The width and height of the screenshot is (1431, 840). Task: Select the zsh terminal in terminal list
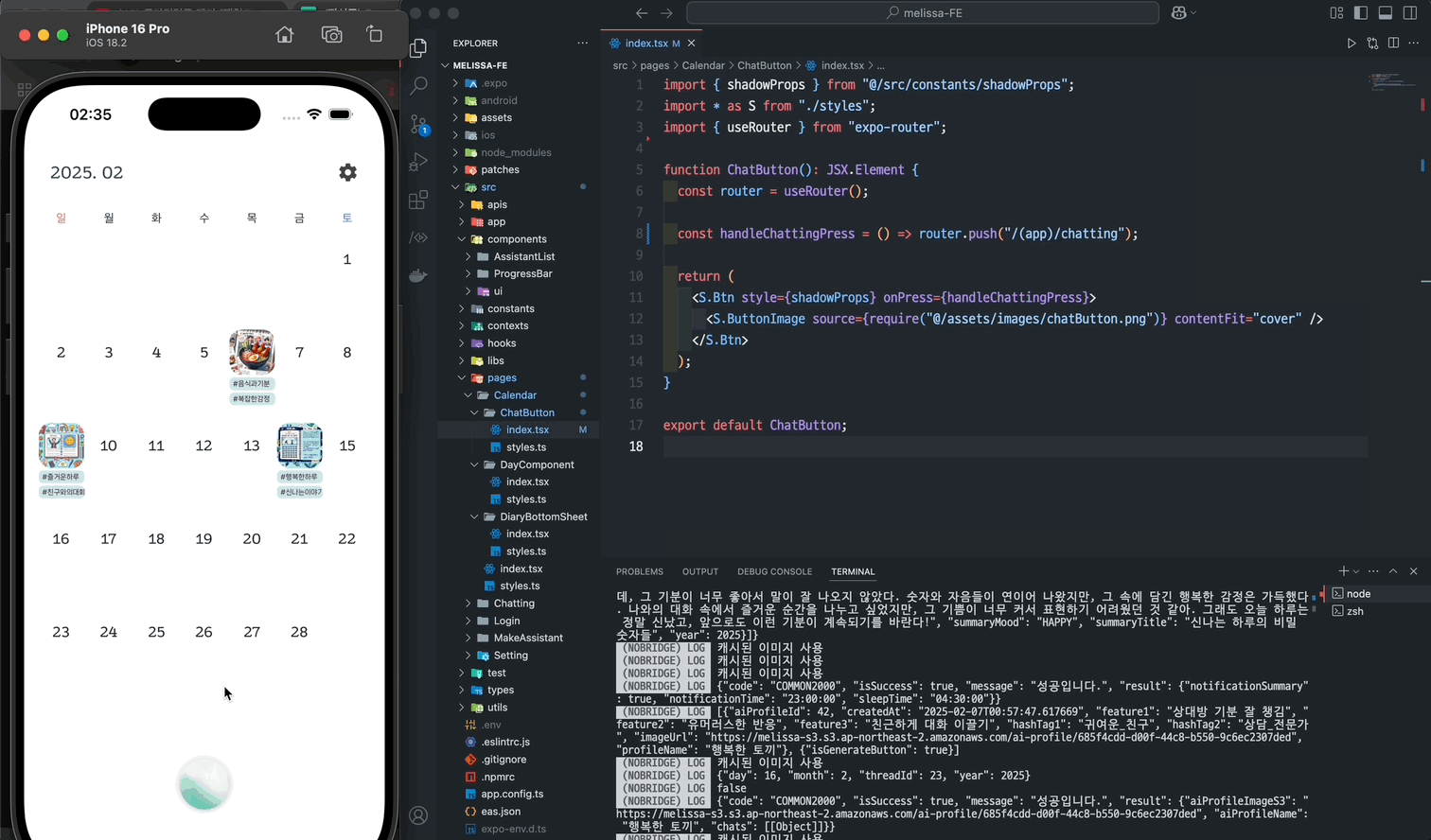click(x=1377, y=611)
